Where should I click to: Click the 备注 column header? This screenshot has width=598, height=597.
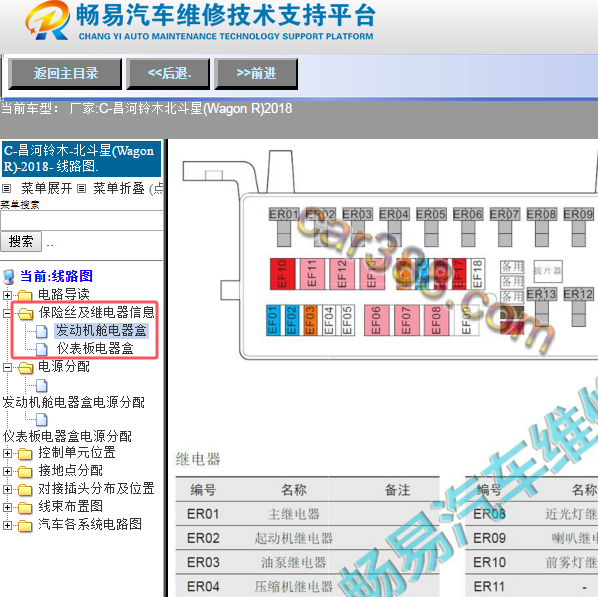(397, 490)
